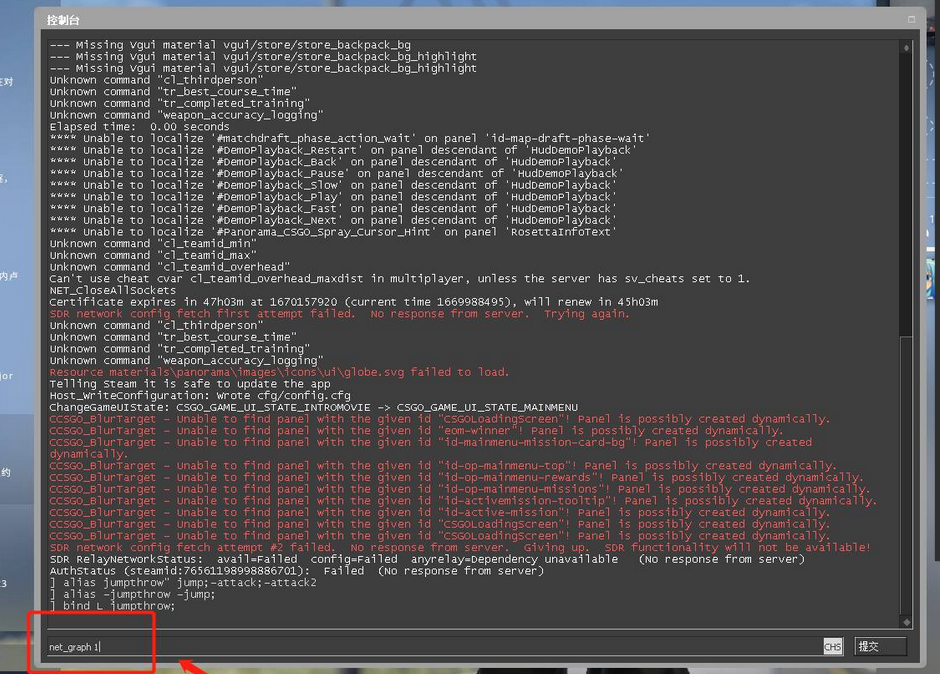The image size is (940, 674).
Task: Click the 'Host_WriteConfiguration' log line
Action: 200,396
